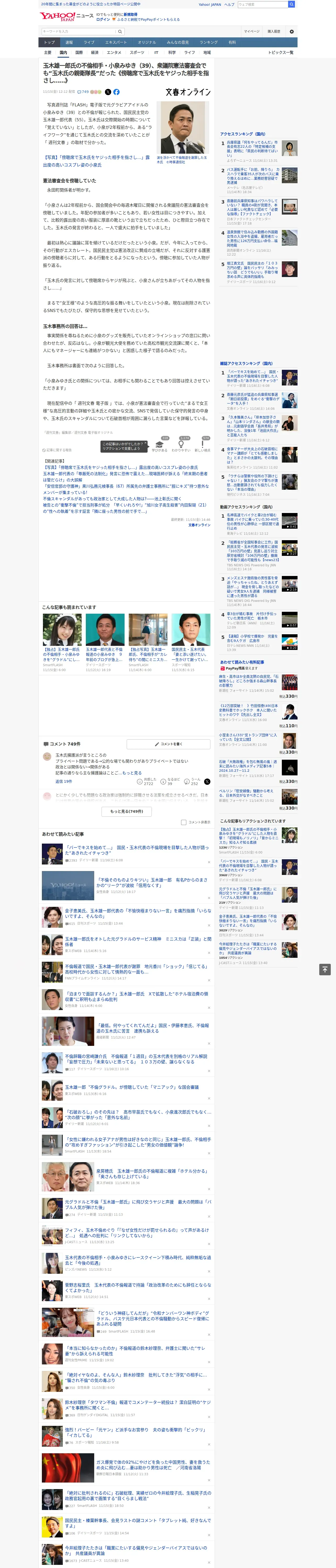Select the ライブ navigation tab

(89, 43)
